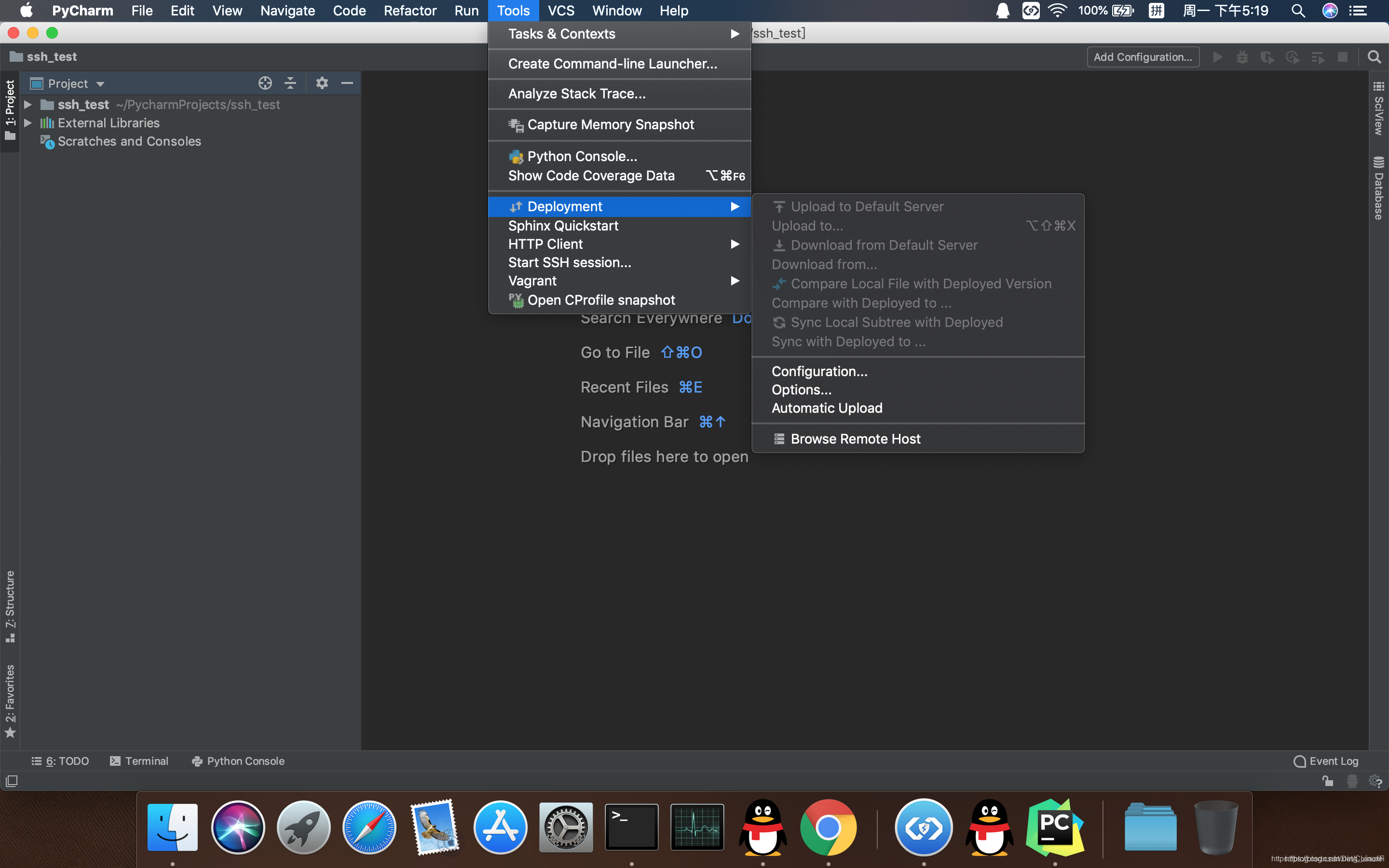Screen dimensions: 1389x868
Task: Click the locate/scroll-from-source crosshair icon
Action: click(x=265, y=83)
